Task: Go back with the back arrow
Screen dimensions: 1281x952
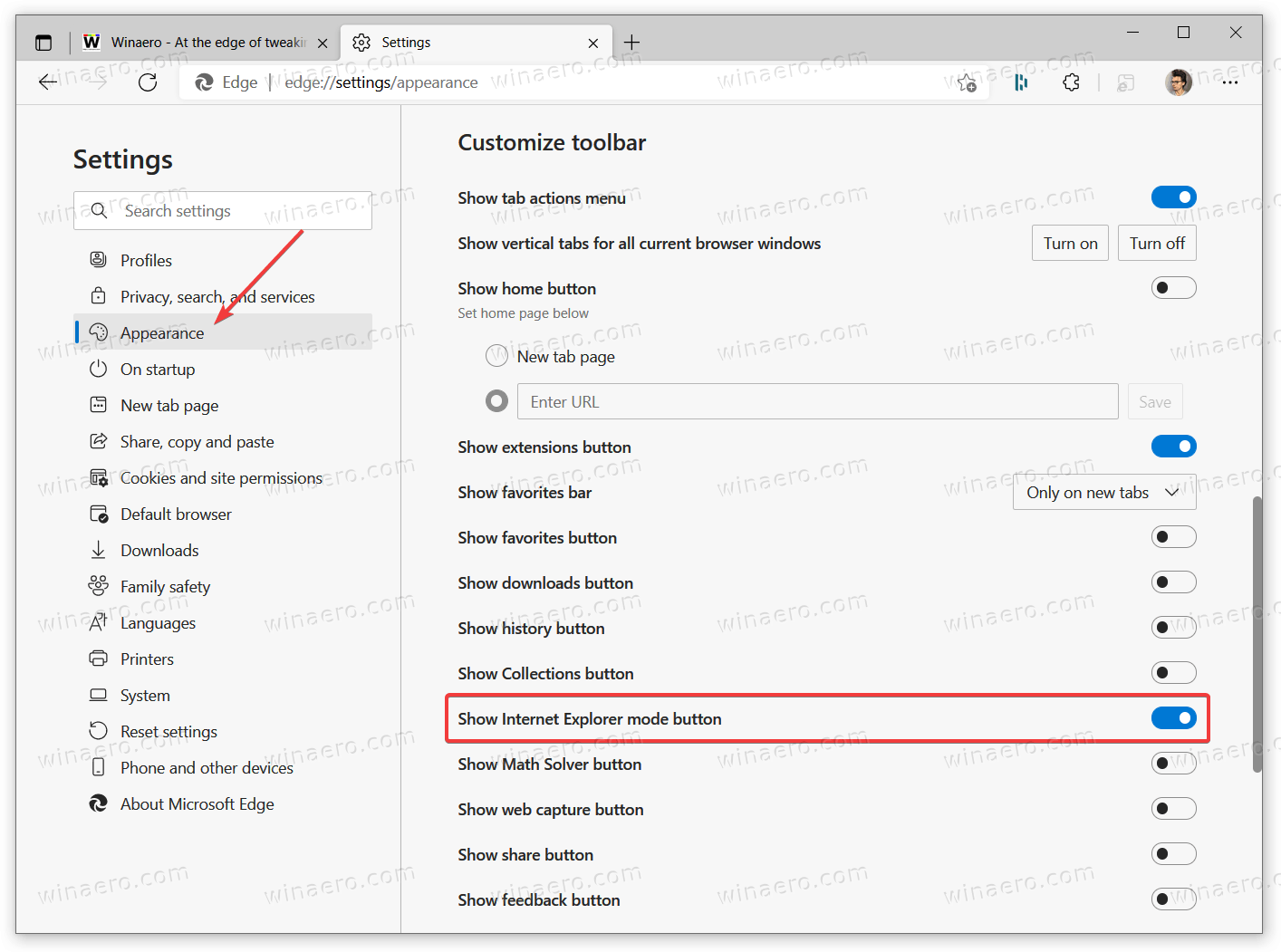Action: click(48, 82)
